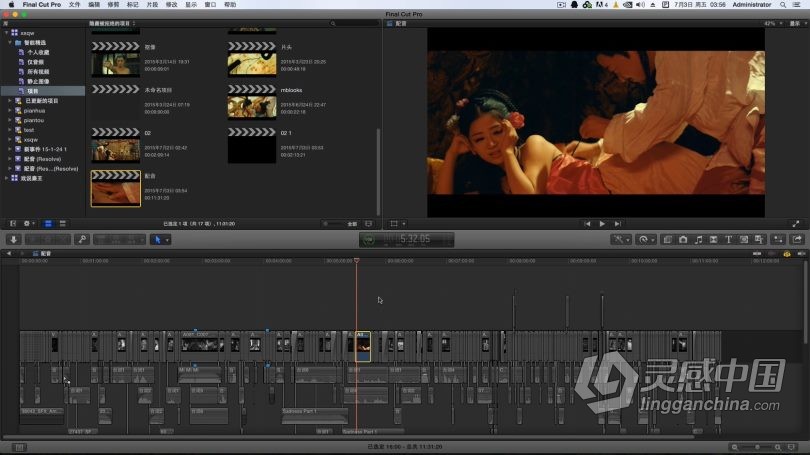
Task: Toggle timeline solo headphones button
Action: click(787, 254)
